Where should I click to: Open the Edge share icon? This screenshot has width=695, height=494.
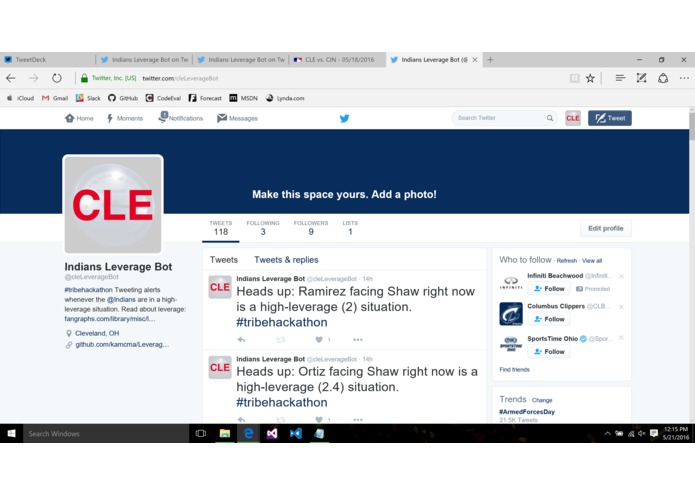coord(663,78)
